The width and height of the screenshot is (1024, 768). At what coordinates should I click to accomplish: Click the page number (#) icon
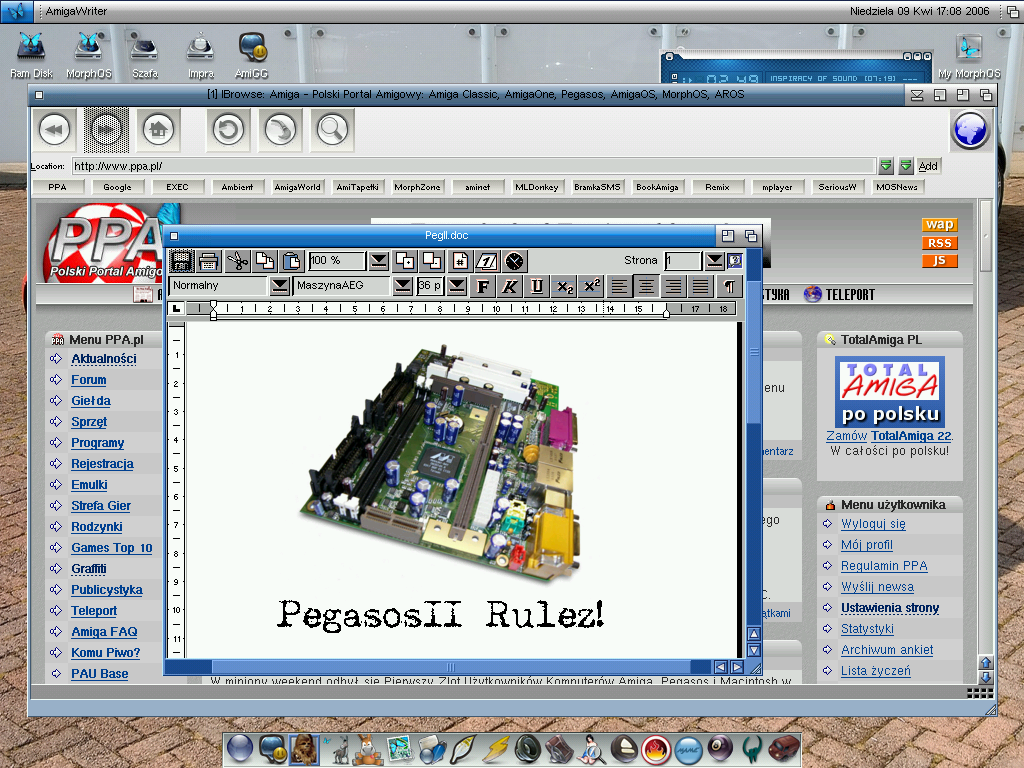click(460, 261)
